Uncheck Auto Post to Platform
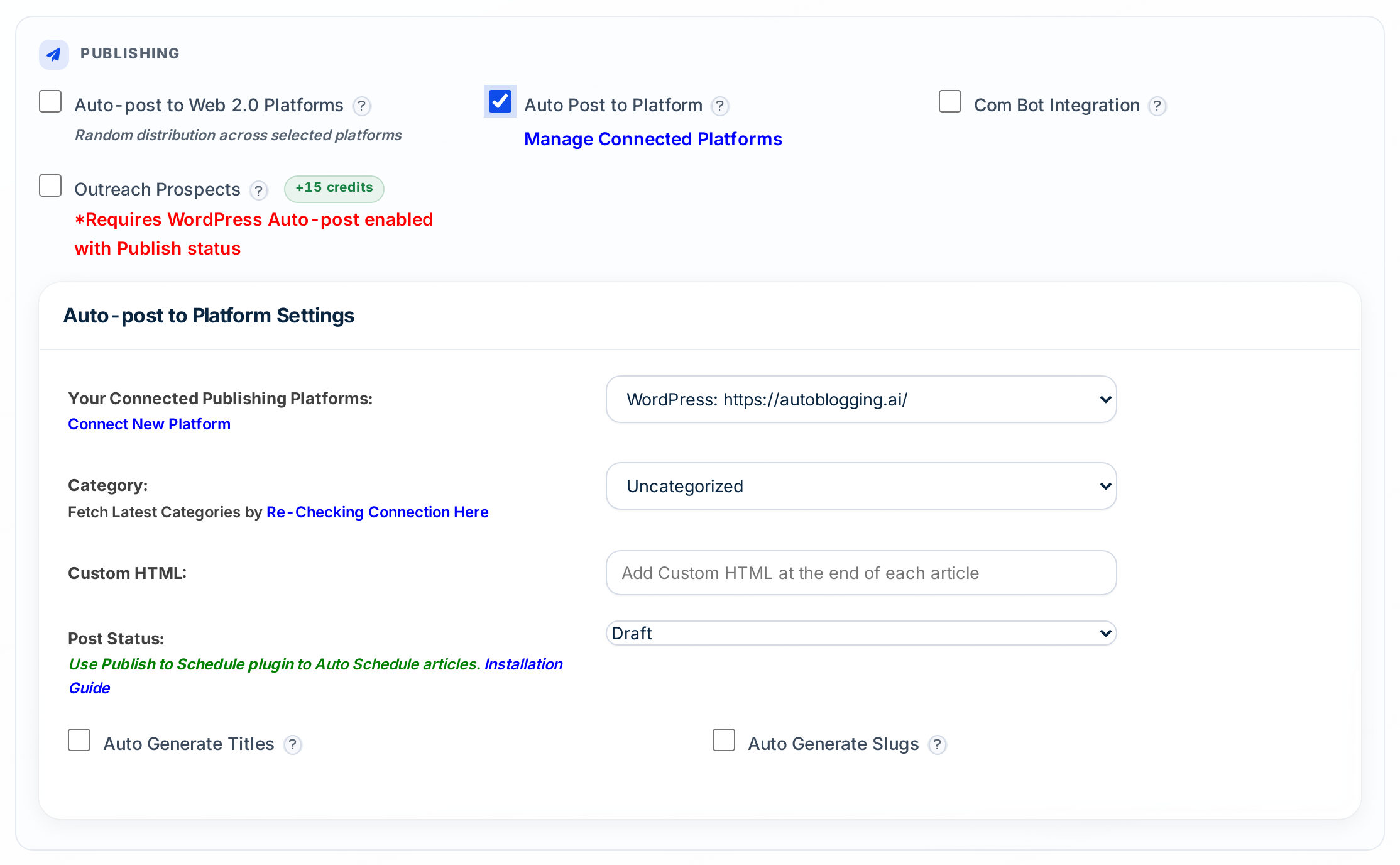Screen dimensions: 1400x865 tap(500, 101)
